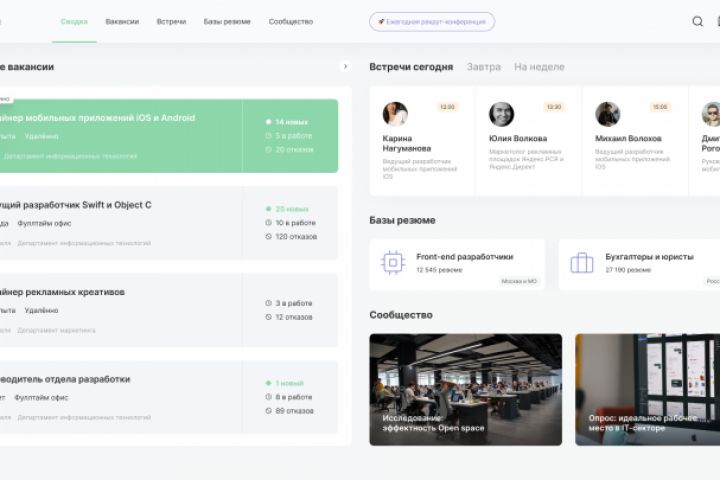
Task: Click the 12:00 time badge
Action: (447, 107)
